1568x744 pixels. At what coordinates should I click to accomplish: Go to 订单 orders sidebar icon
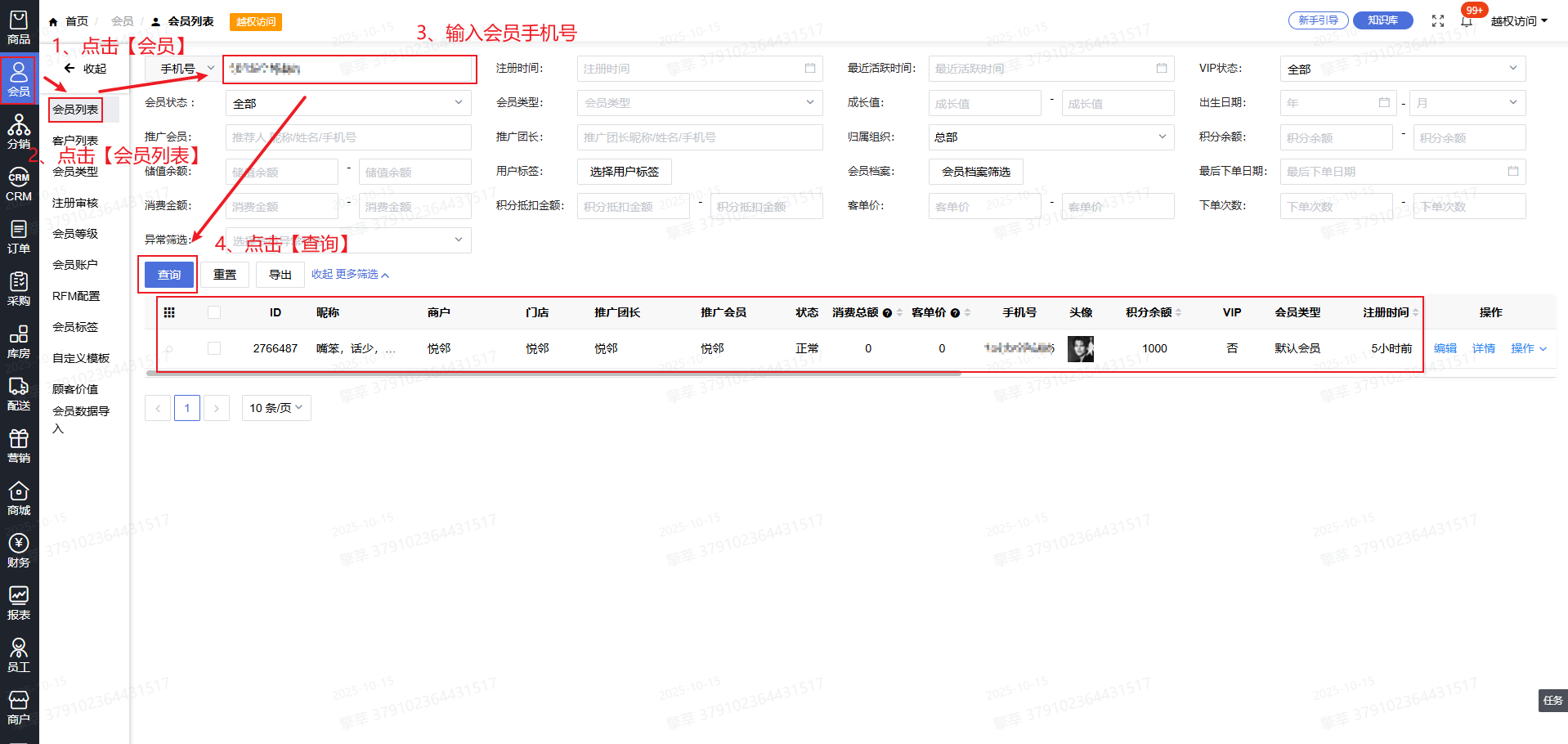[x=19, y=237]
